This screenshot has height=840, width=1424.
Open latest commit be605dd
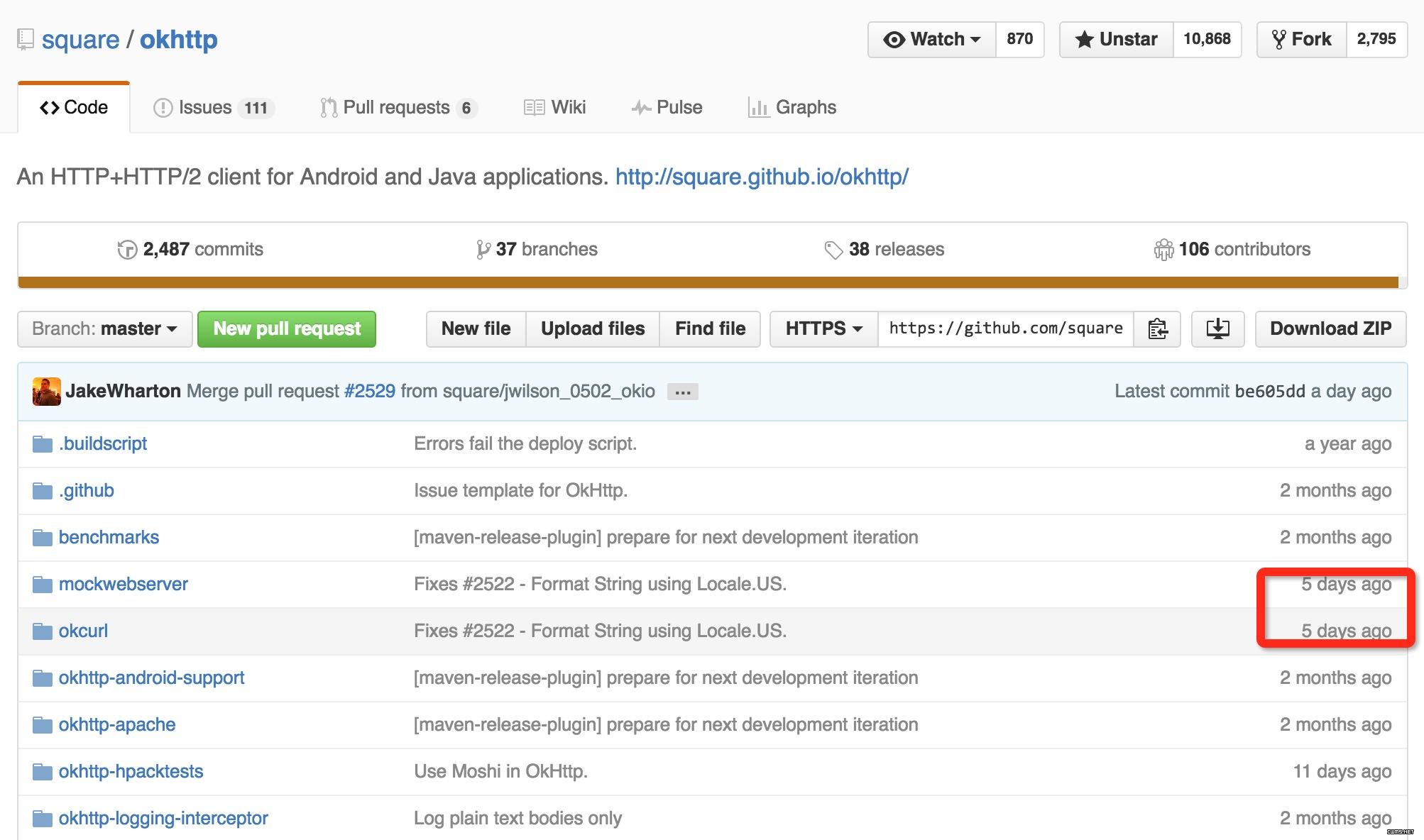(1270, 392)
